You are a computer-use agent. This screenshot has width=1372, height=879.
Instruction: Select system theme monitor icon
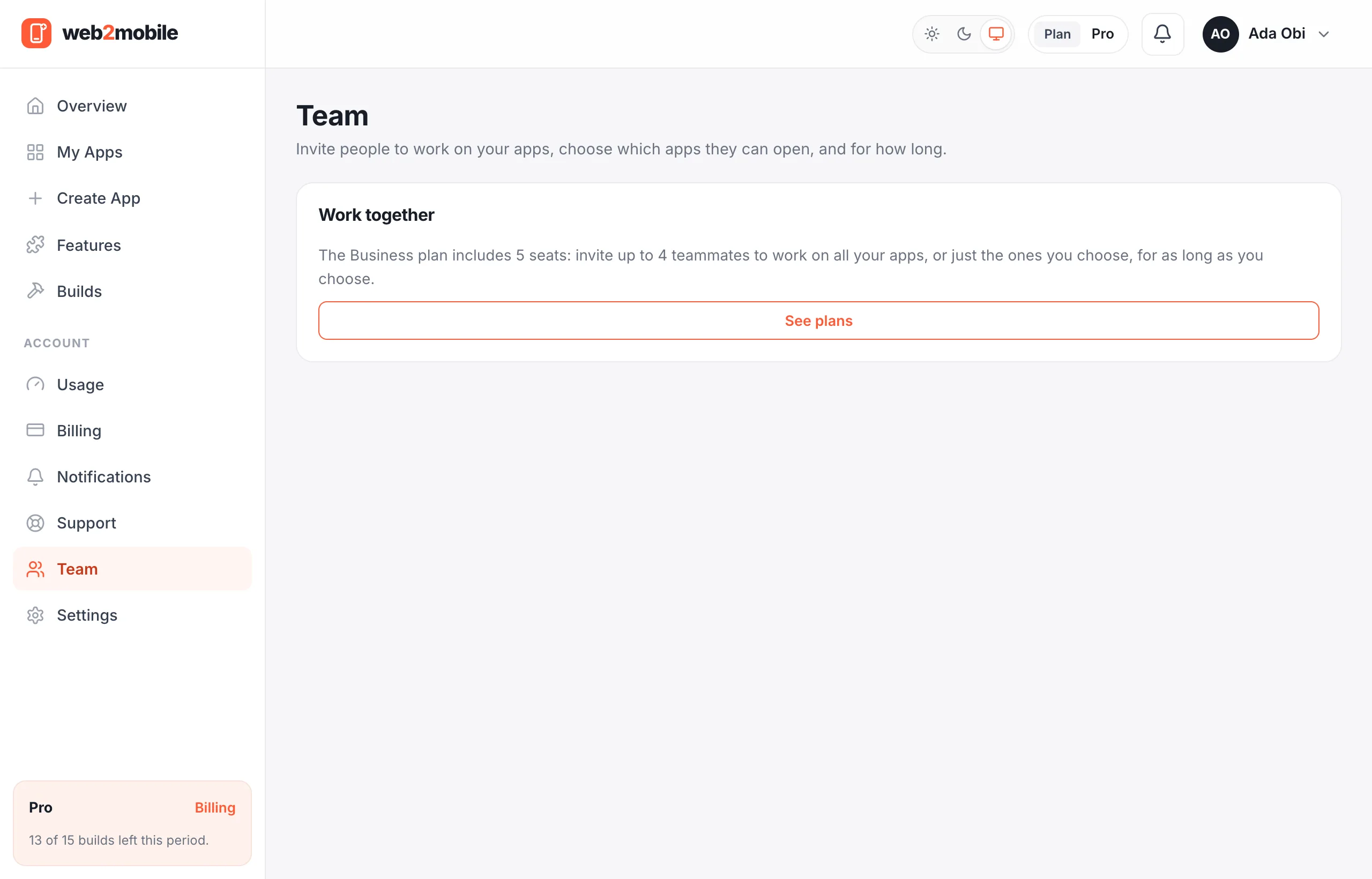(x=996, y=34)
